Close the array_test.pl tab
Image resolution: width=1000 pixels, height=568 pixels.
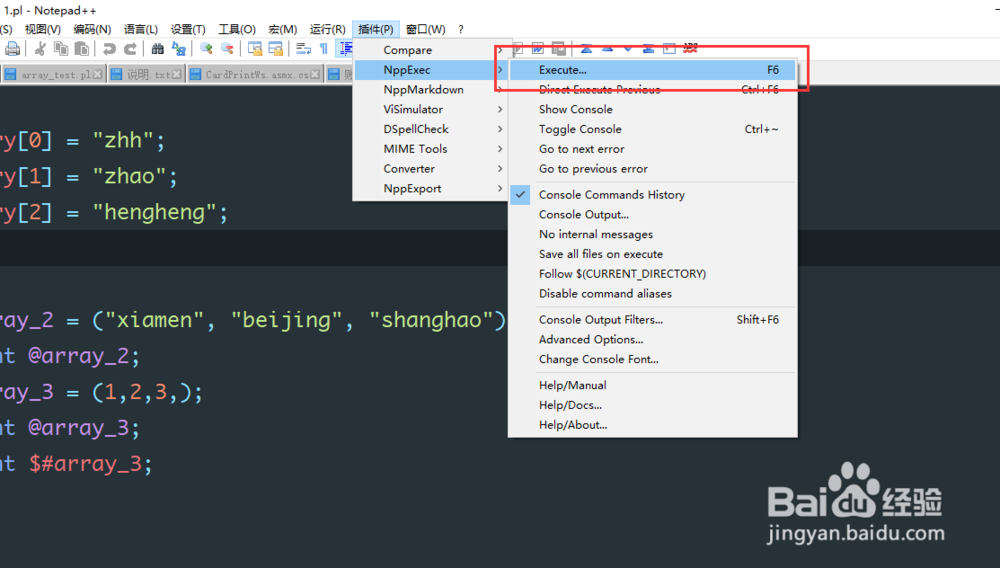pyautogui.click(x=97, y=75)
